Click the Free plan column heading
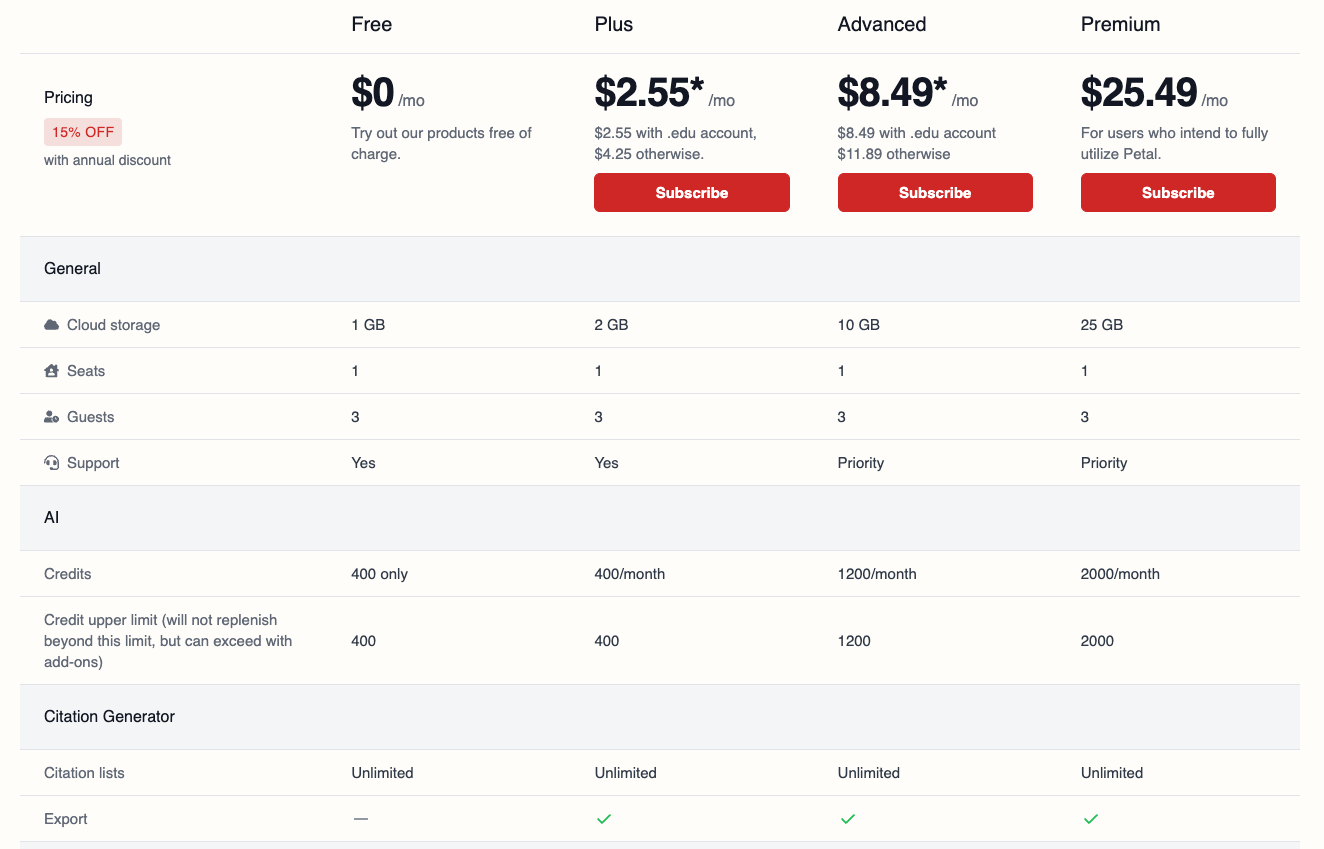Screen dimensions: 1324x849 tap(371, 24)
